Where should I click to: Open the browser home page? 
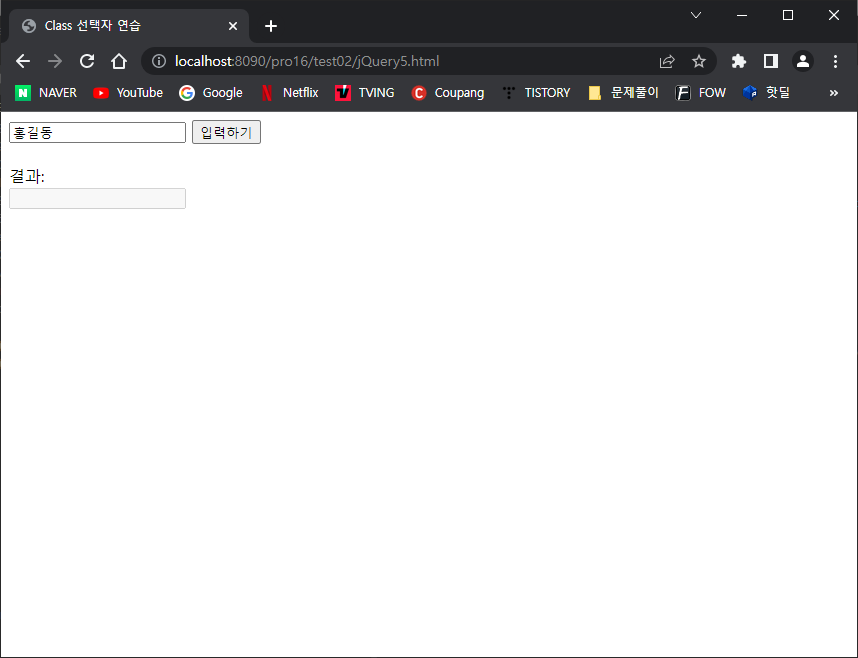pos(119,61)
